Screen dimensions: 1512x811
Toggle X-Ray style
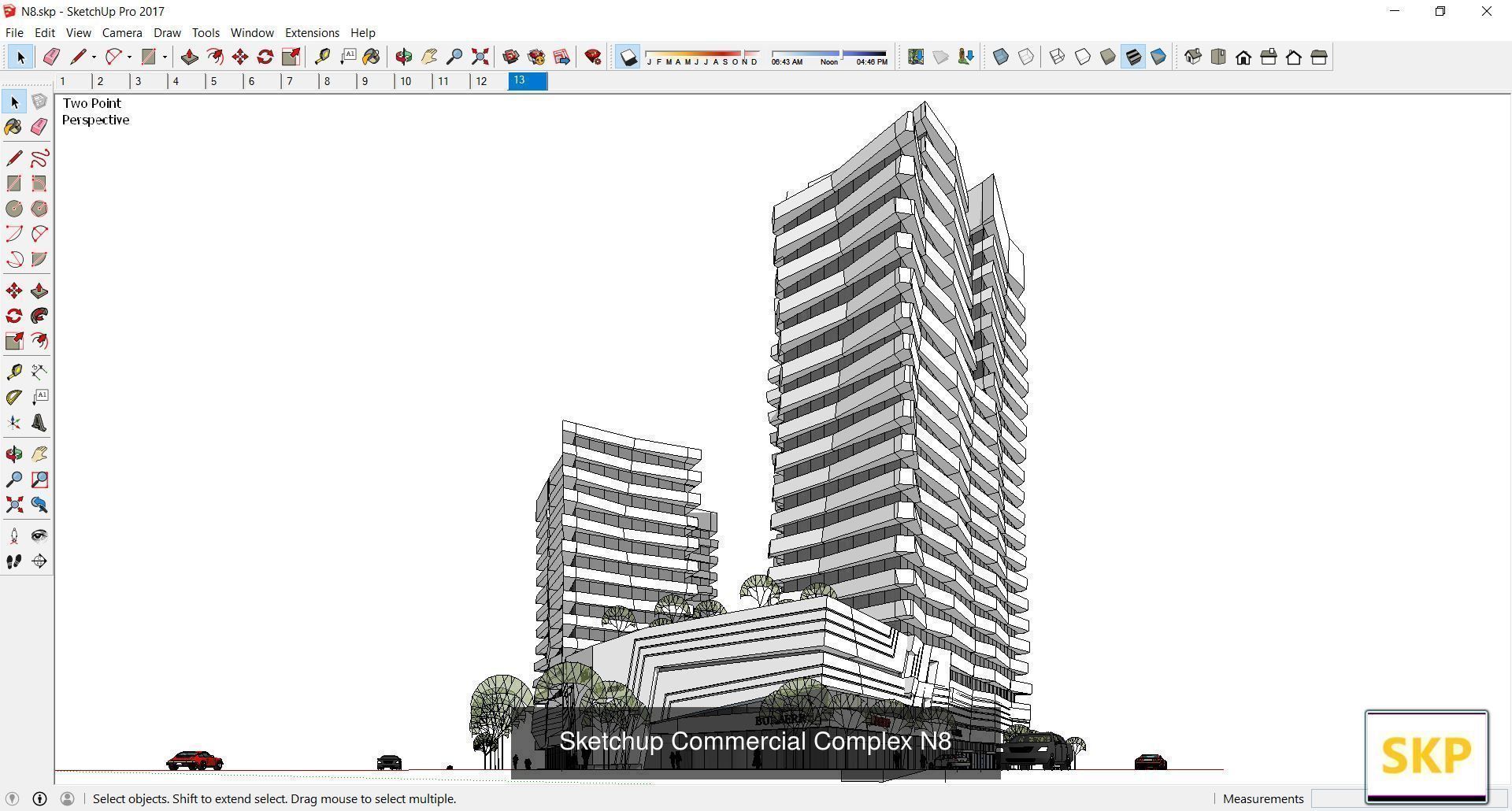[1000, 57]
